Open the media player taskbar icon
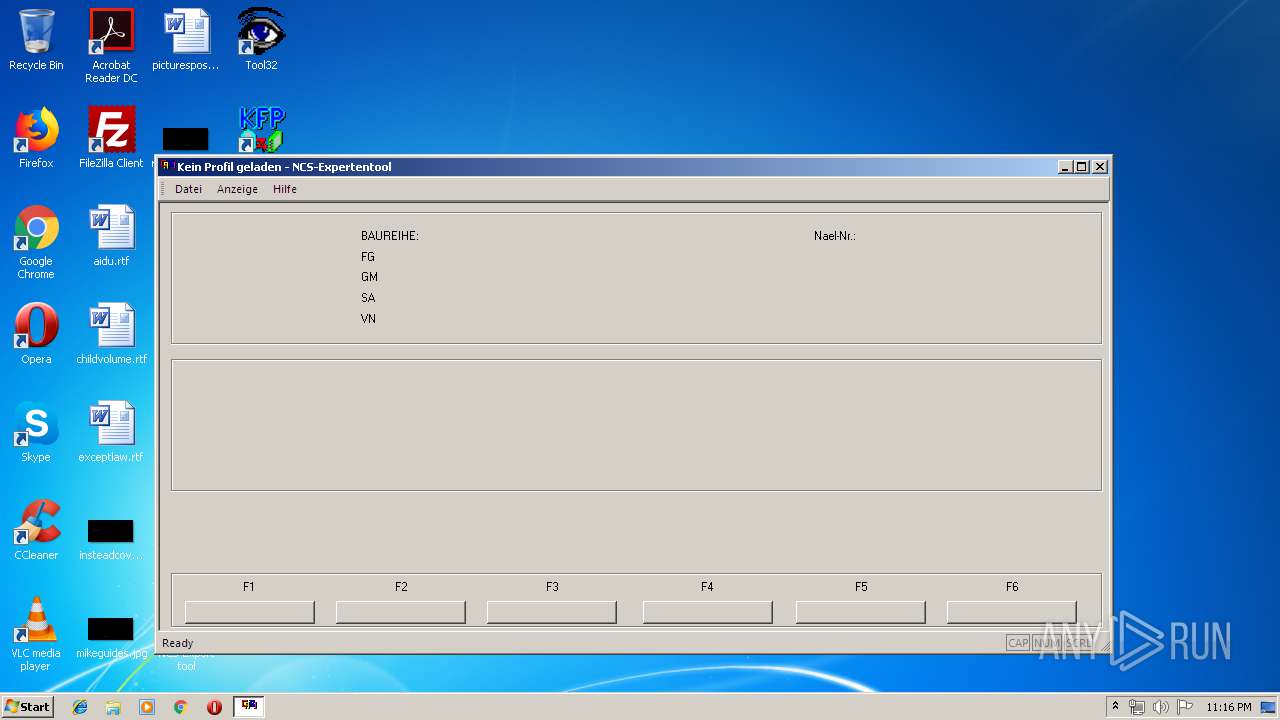 point(147,707)
